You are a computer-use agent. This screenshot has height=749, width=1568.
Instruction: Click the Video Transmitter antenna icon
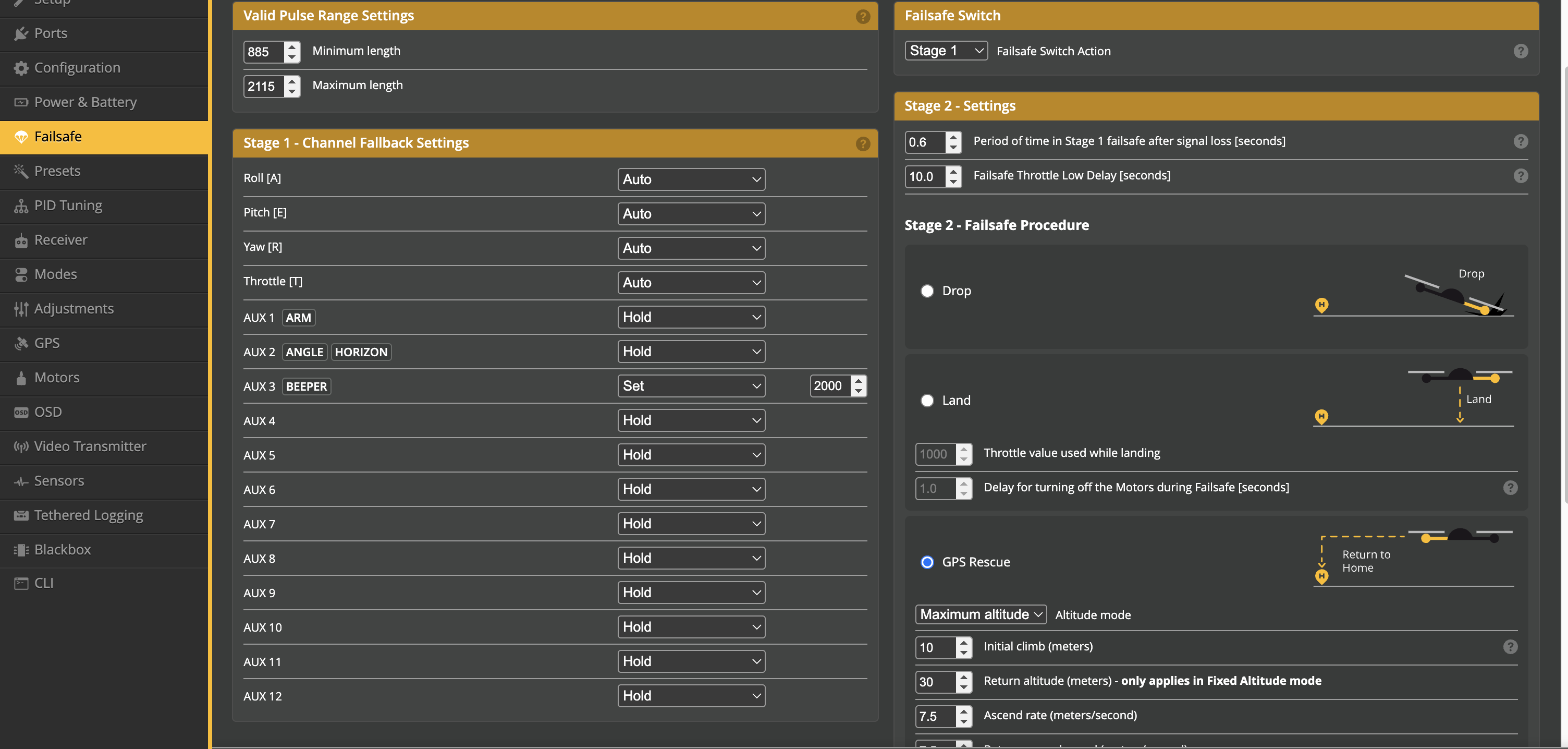[x=21, y=447]
